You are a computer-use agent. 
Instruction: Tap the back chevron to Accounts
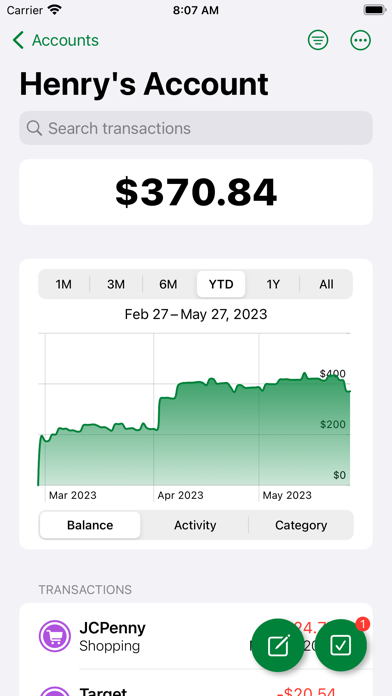18,40
